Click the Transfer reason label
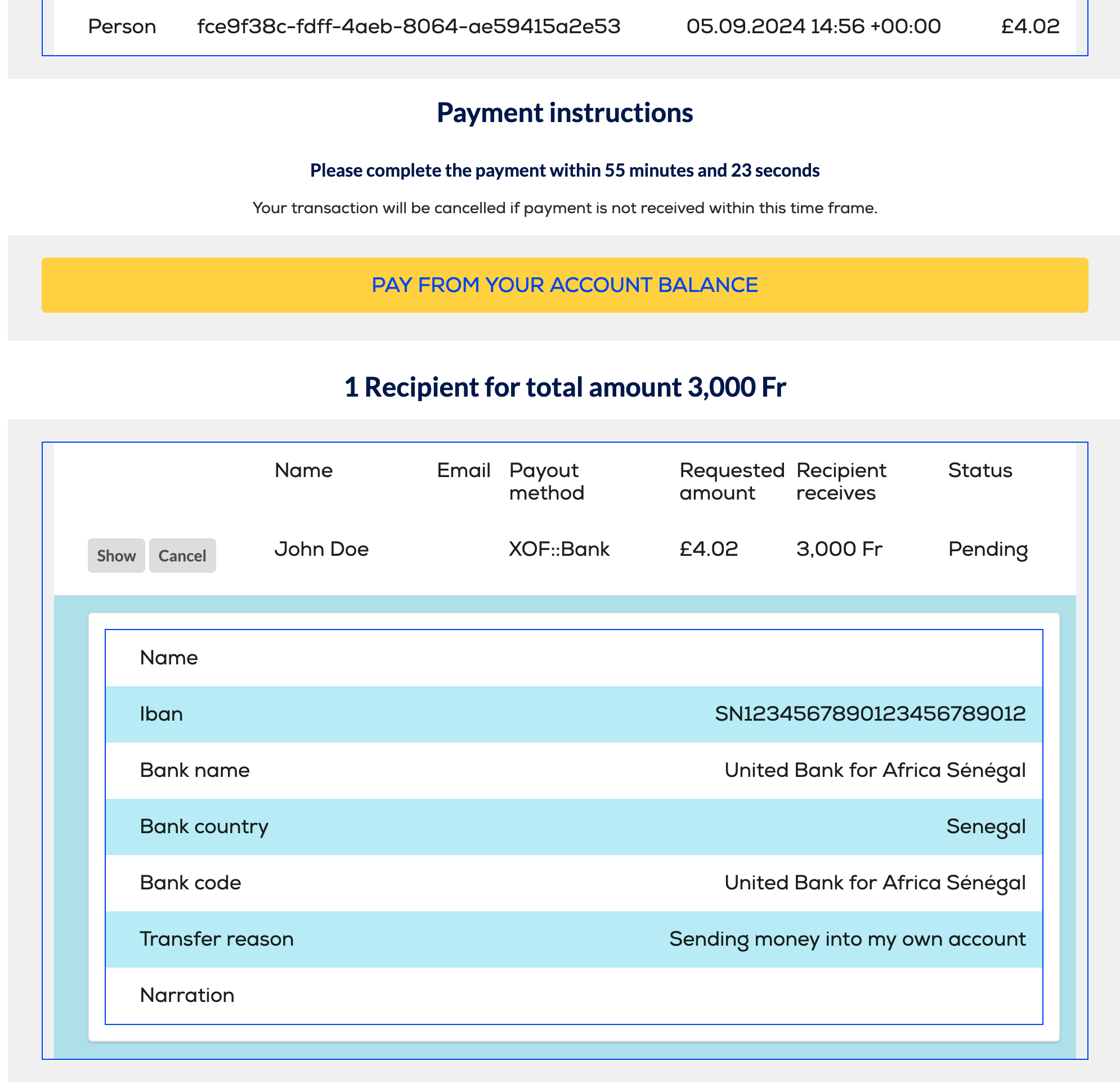The width and height of the screenshot is (1120, 1088). coord(217,939)
